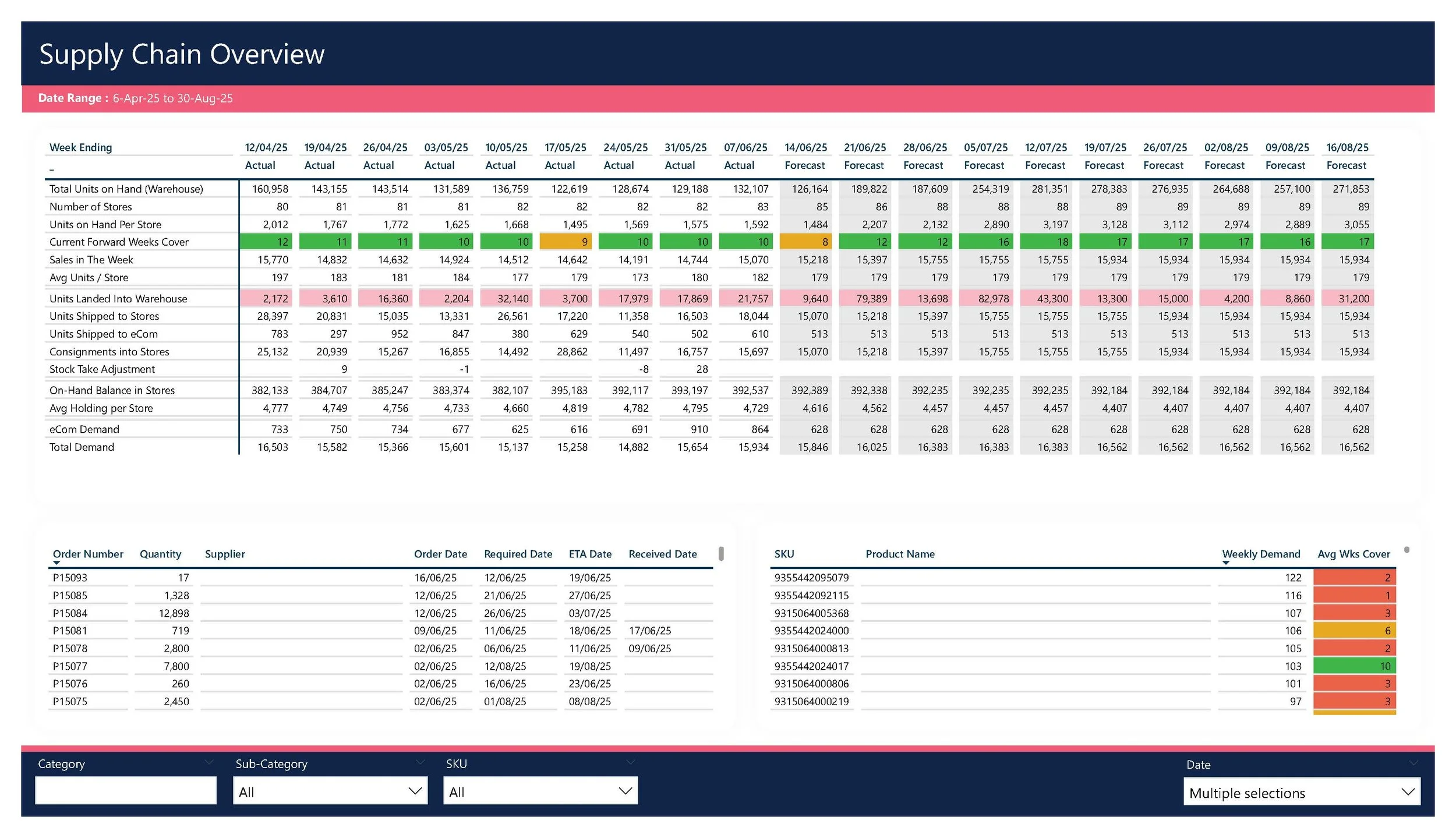Sort by Quantity column header
Screen dimensions: 1456x838
pyautogui.click(x=160, y=554)
